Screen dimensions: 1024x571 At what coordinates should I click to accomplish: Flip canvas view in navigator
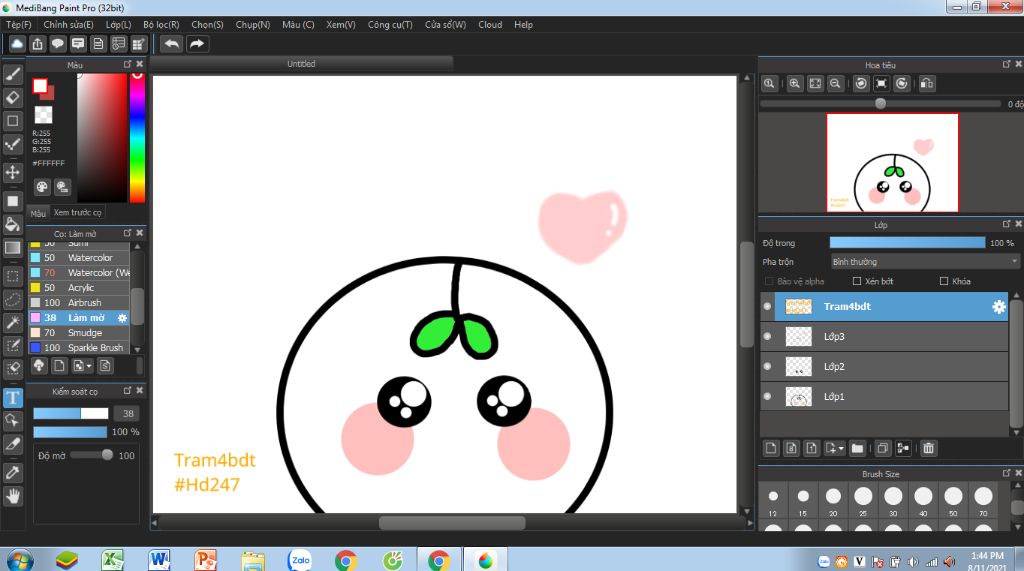click(x=927, y=84)
